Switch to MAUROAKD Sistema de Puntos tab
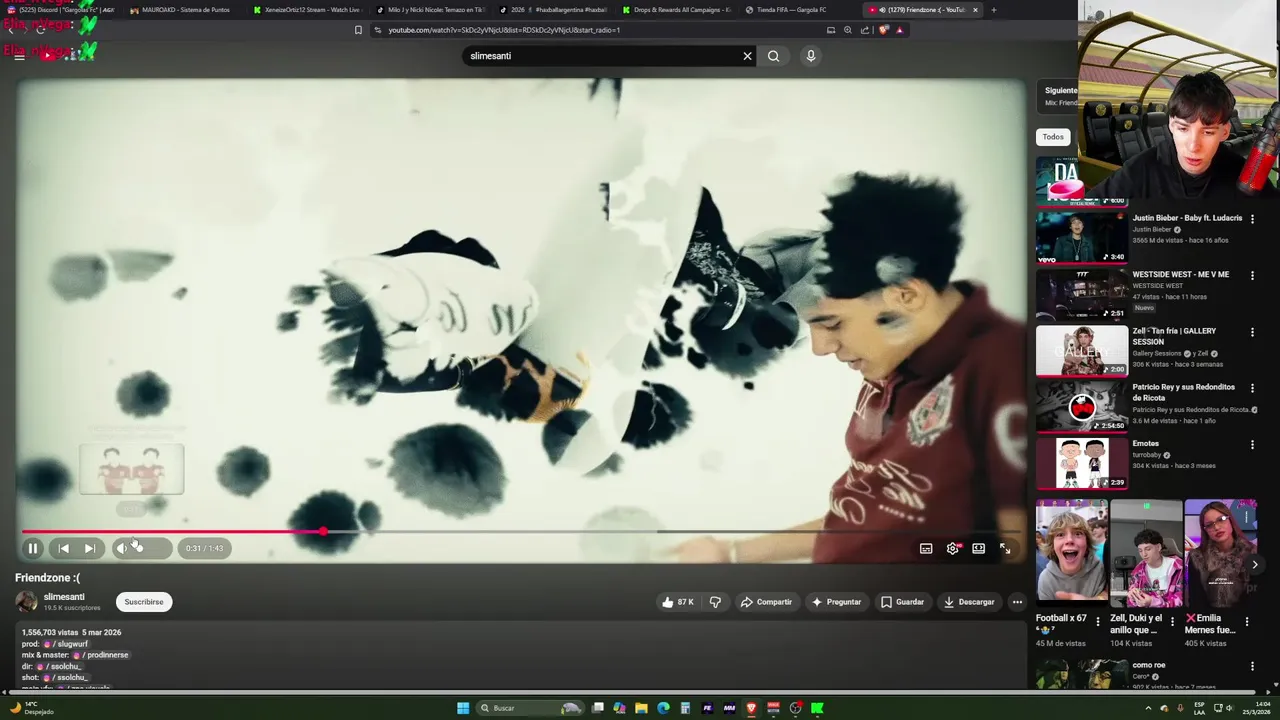This screenshot has height=720, width=1280. coord(181,10)
